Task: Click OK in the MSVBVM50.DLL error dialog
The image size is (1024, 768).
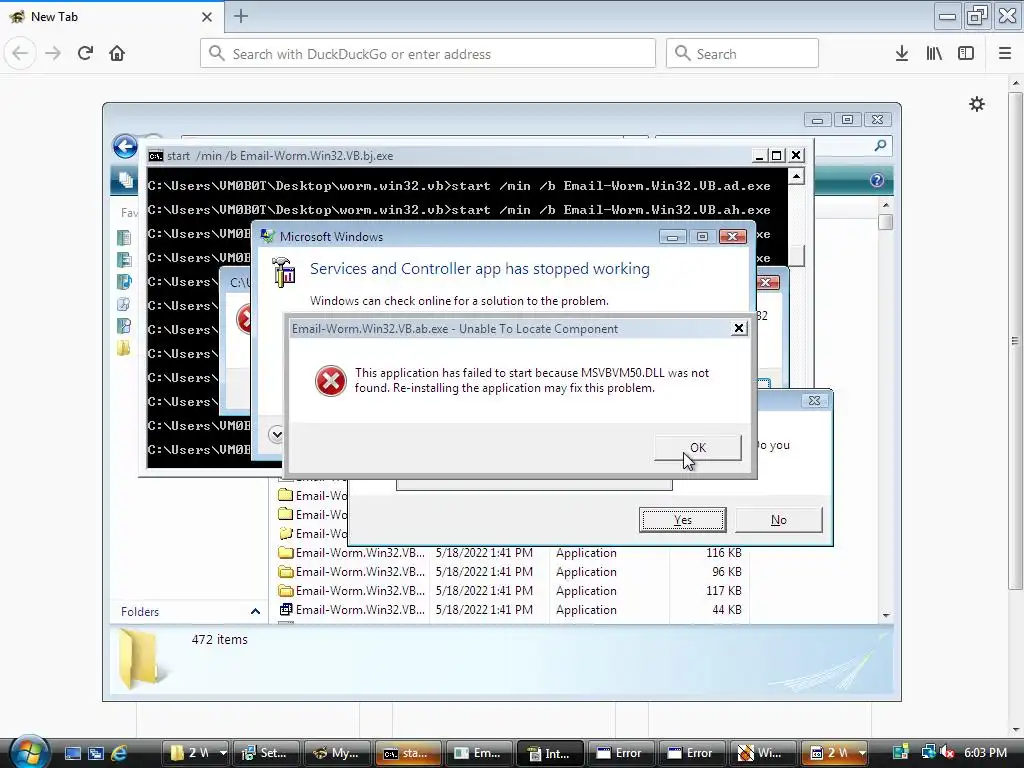Action: coord(697,447)
